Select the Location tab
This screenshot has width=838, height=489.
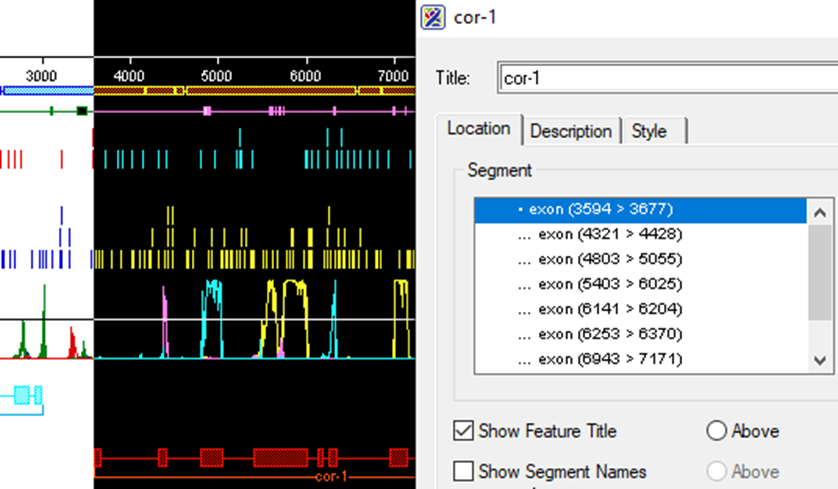tap(478, 129)
